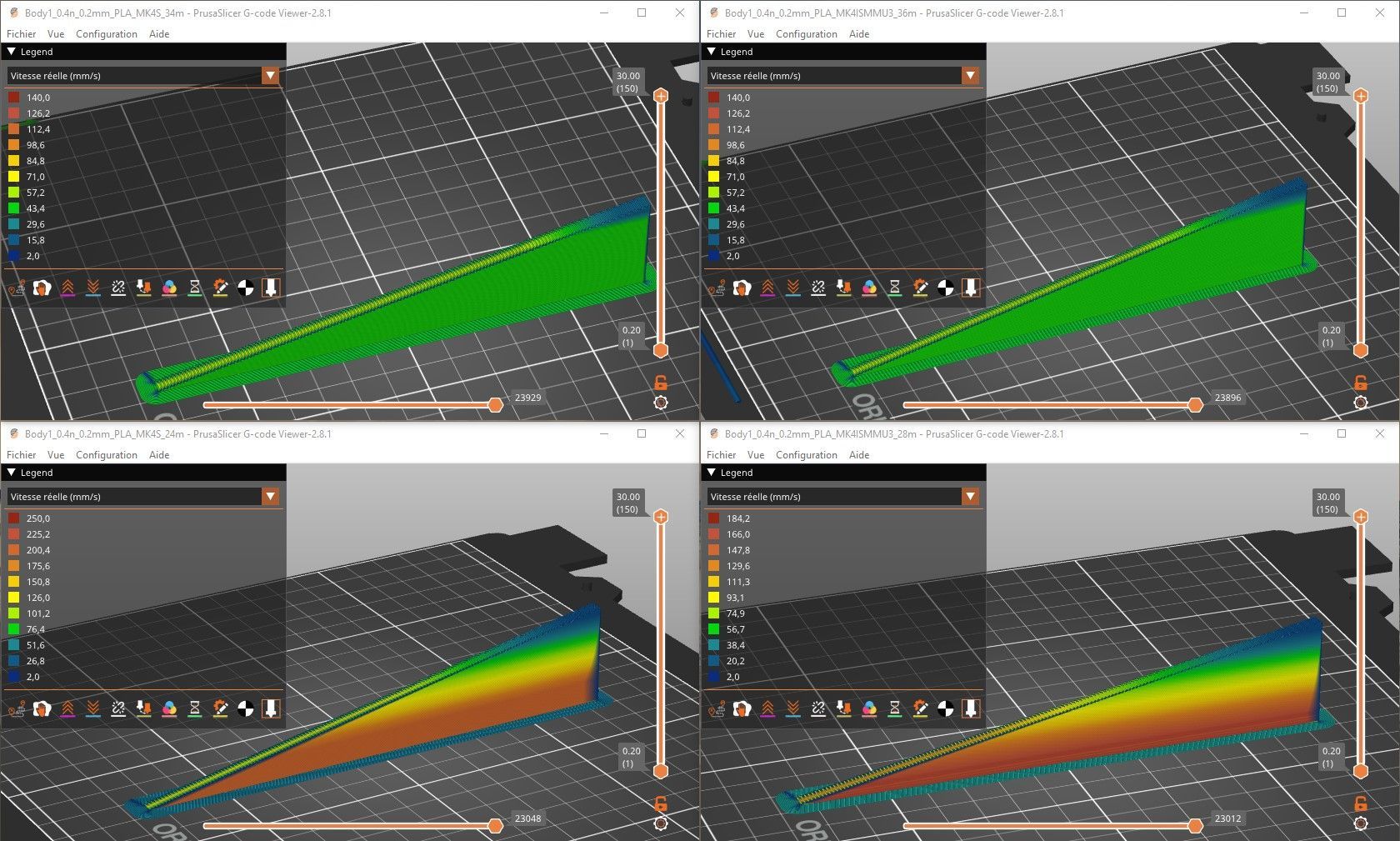The height and width of the screenshot is (841, 1400).
Task: Click the 43,4 legend entry in the MK4ISMMU3_36m window
Action: (727, 208)
